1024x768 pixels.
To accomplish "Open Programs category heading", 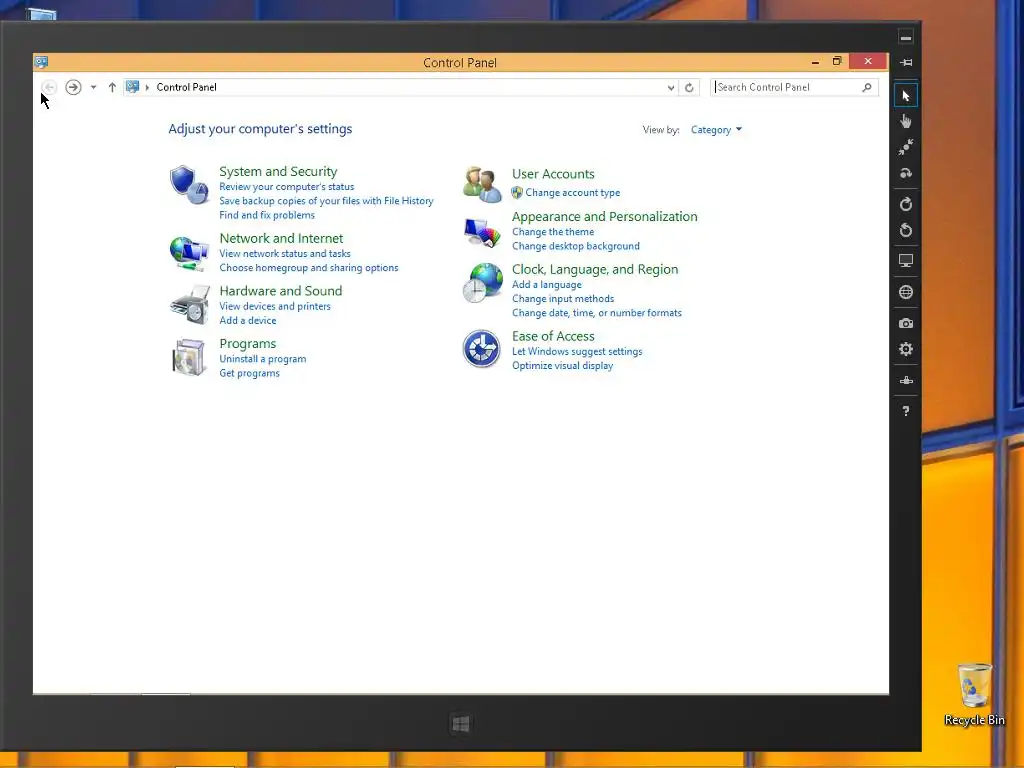I will 248,344.
